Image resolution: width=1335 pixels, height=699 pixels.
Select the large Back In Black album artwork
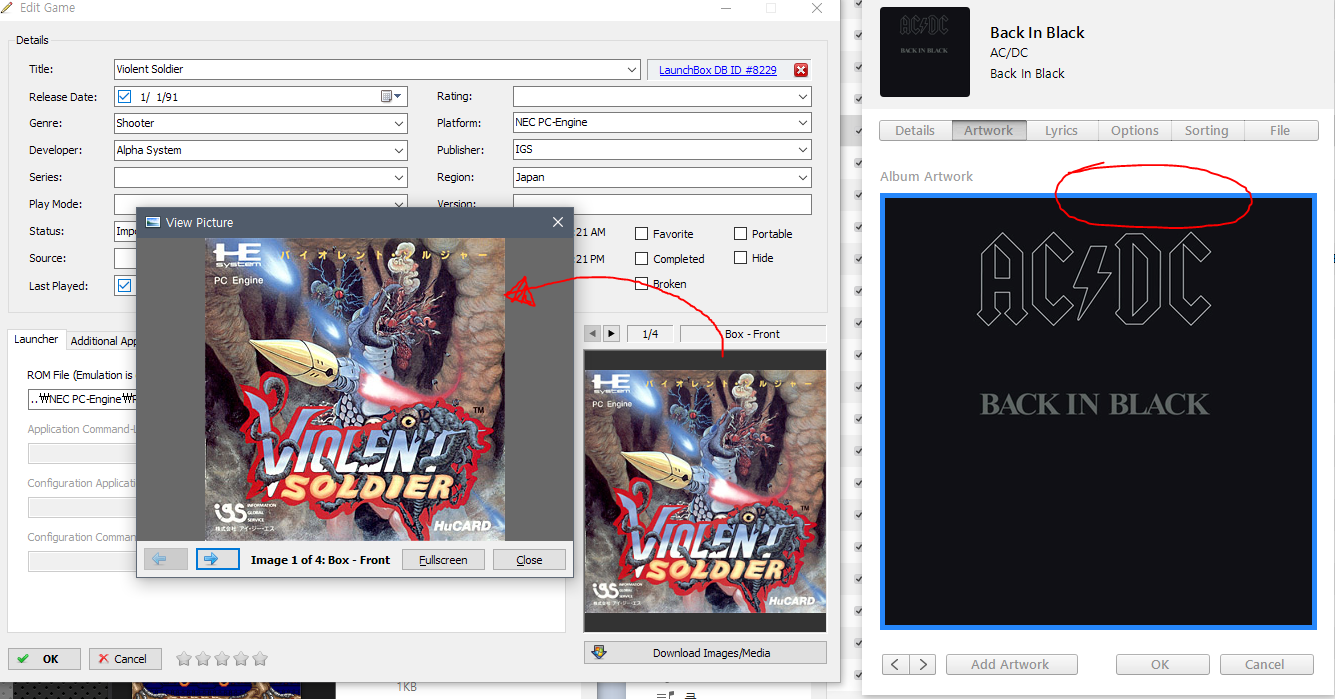pyautogui.click(x=1098, y=411)
